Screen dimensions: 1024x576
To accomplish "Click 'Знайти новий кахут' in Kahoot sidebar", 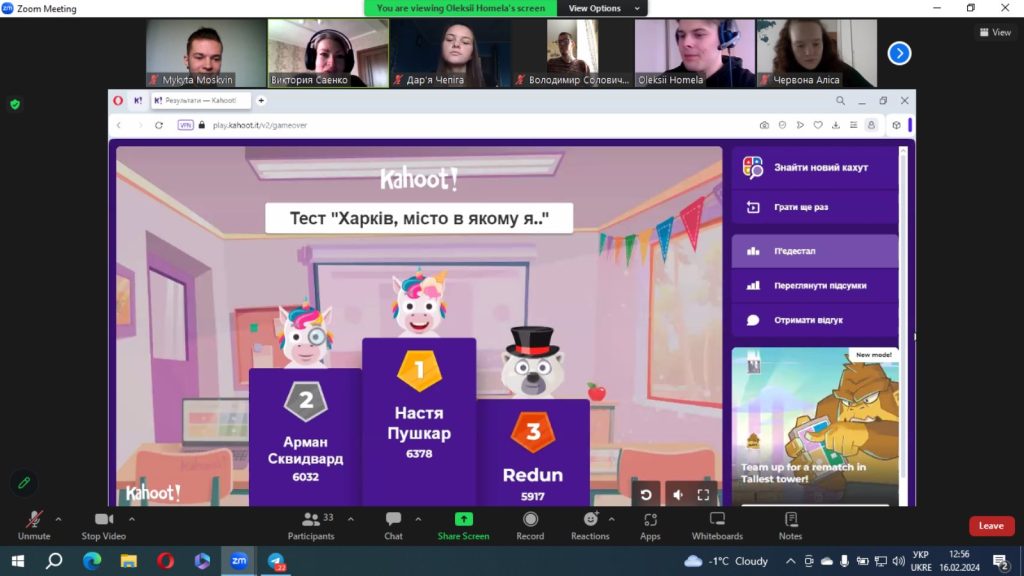I will [815, 168].
